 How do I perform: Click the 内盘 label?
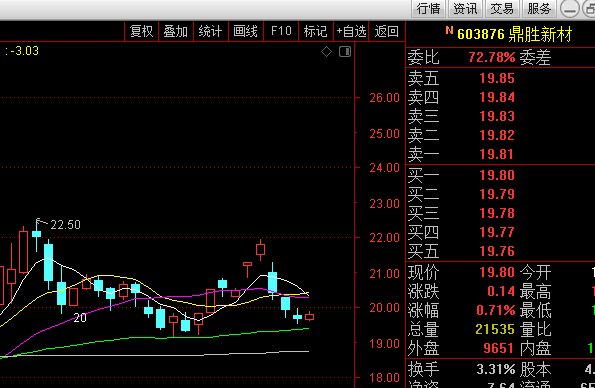[535, 348]
